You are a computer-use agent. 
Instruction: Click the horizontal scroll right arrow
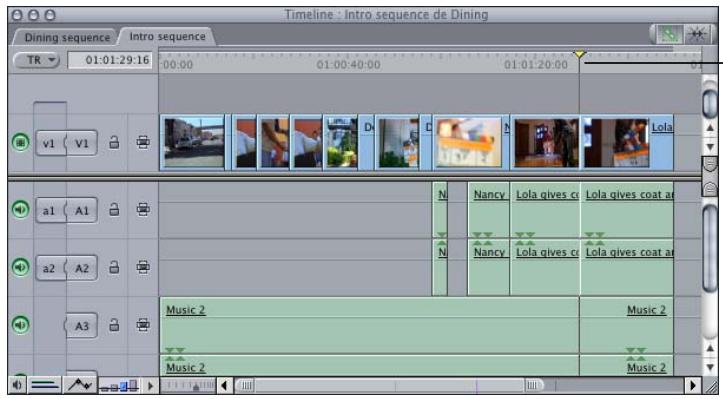point(693,385)
